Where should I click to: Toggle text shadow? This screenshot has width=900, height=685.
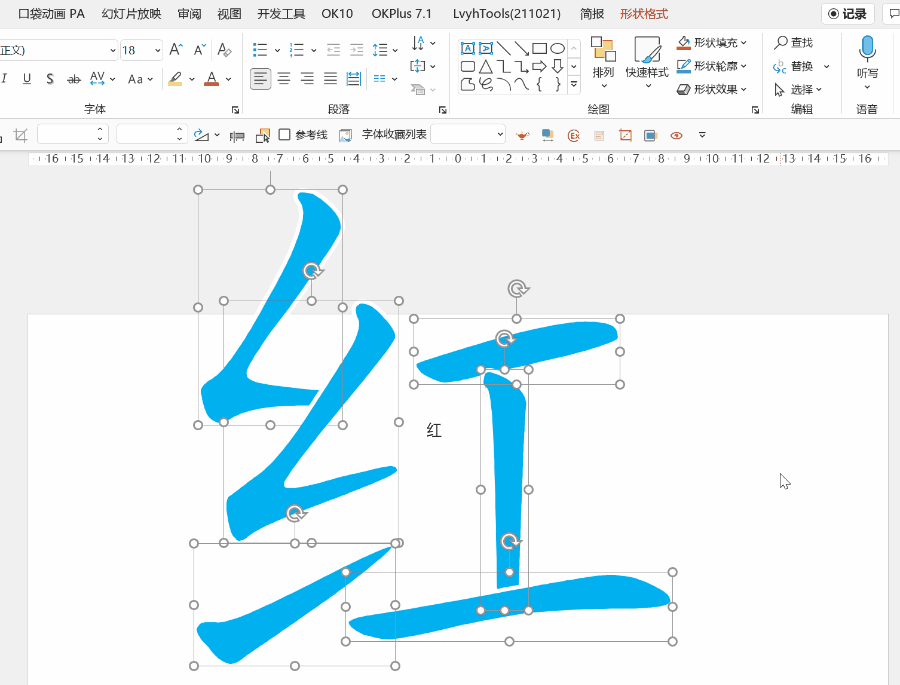(50, 79)
